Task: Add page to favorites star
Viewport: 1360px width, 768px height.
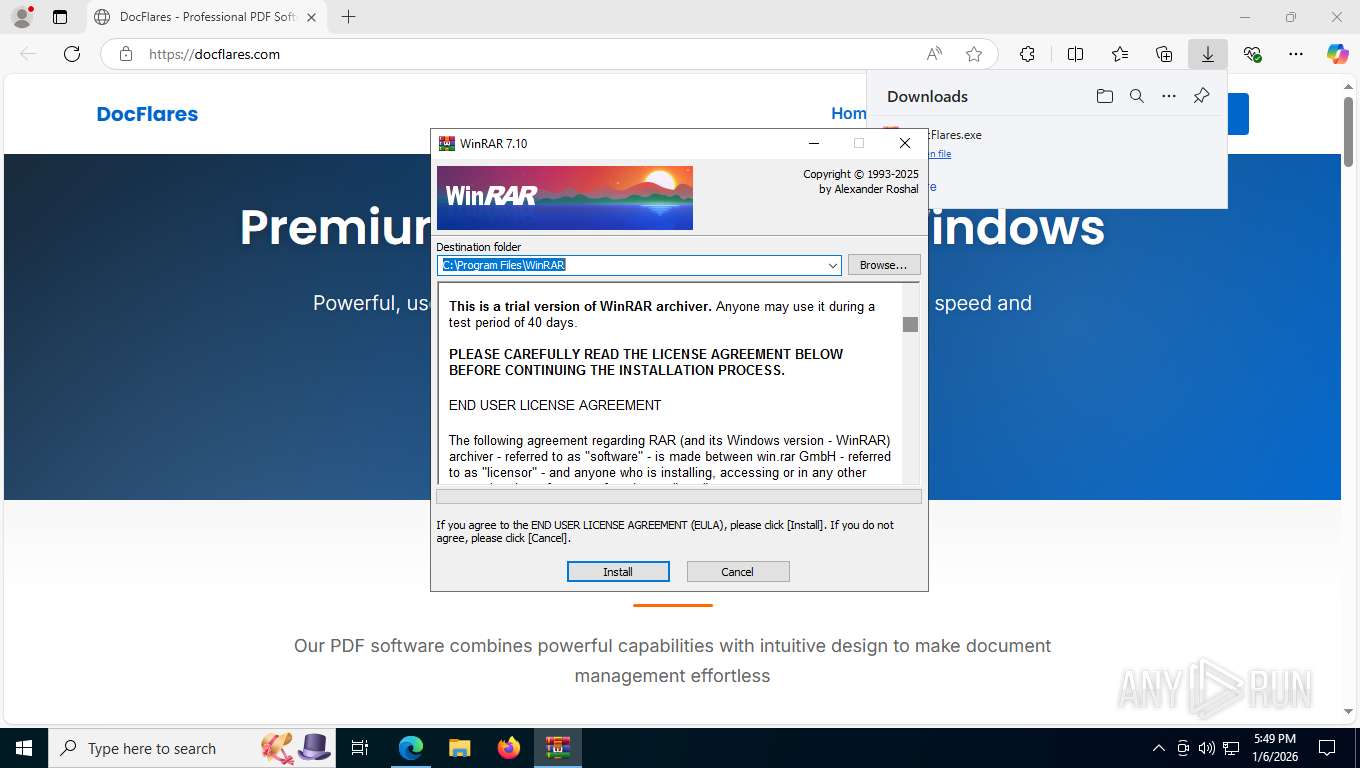Action: click(x=974, y=54)
